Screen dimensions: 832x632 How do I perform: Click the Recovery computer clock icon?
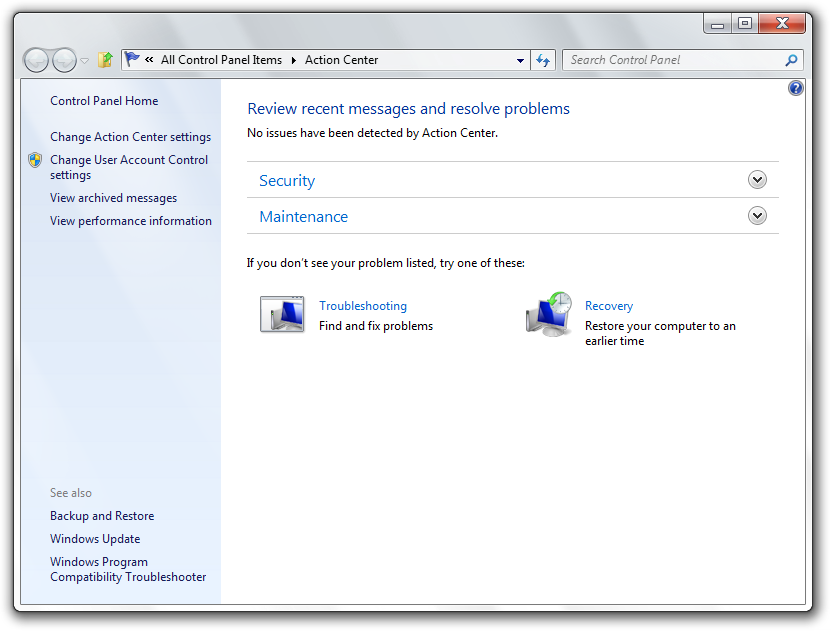[549, 314]
